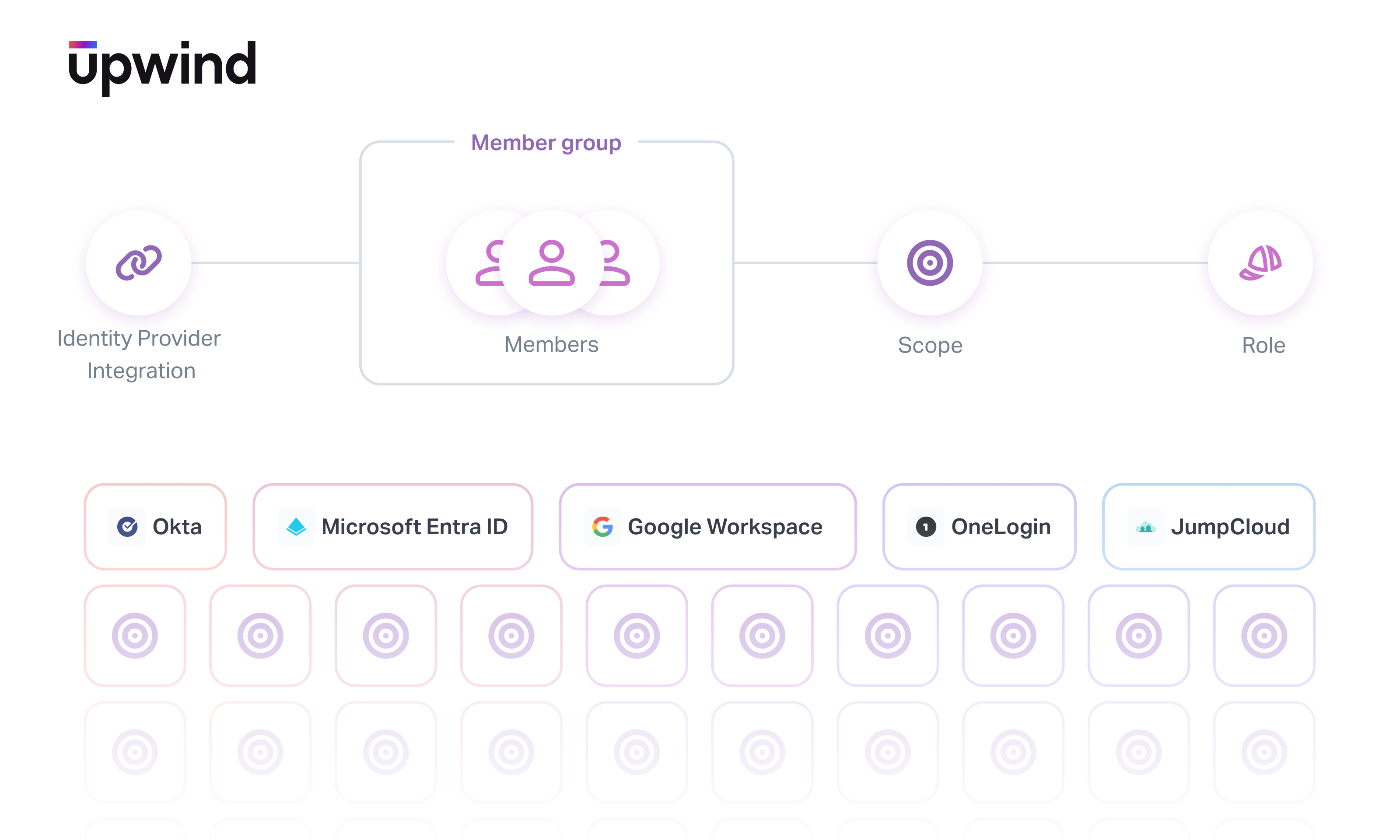Click the Google G logo icon

pyautogui.click(x=603, y=526)
